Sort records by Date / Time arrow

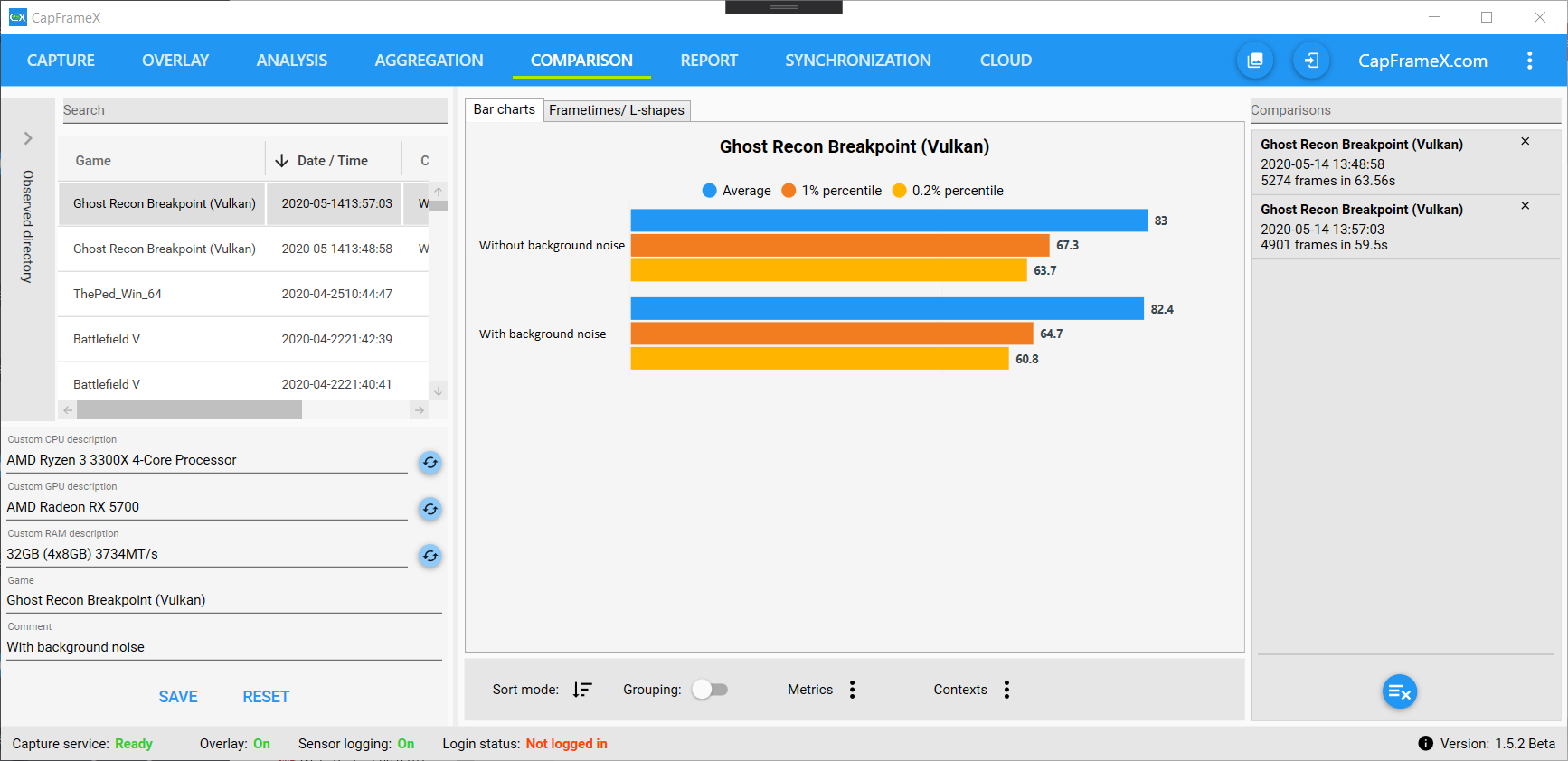click(x=281, y=161)
